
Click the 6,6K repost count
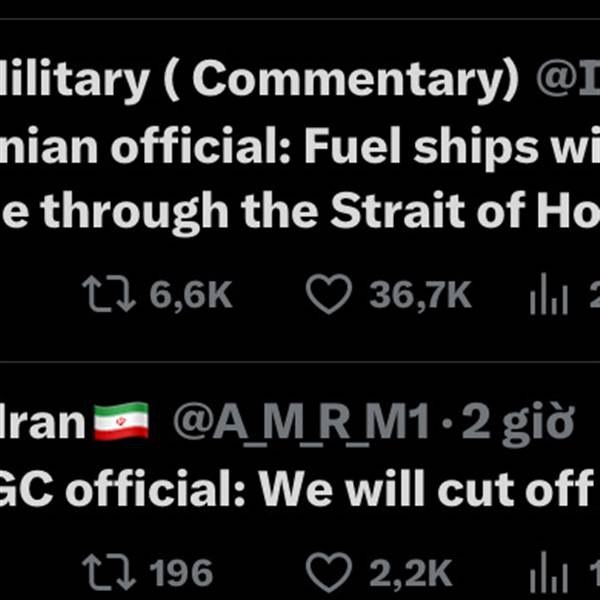pyautogui.click(x=191, y=295)
